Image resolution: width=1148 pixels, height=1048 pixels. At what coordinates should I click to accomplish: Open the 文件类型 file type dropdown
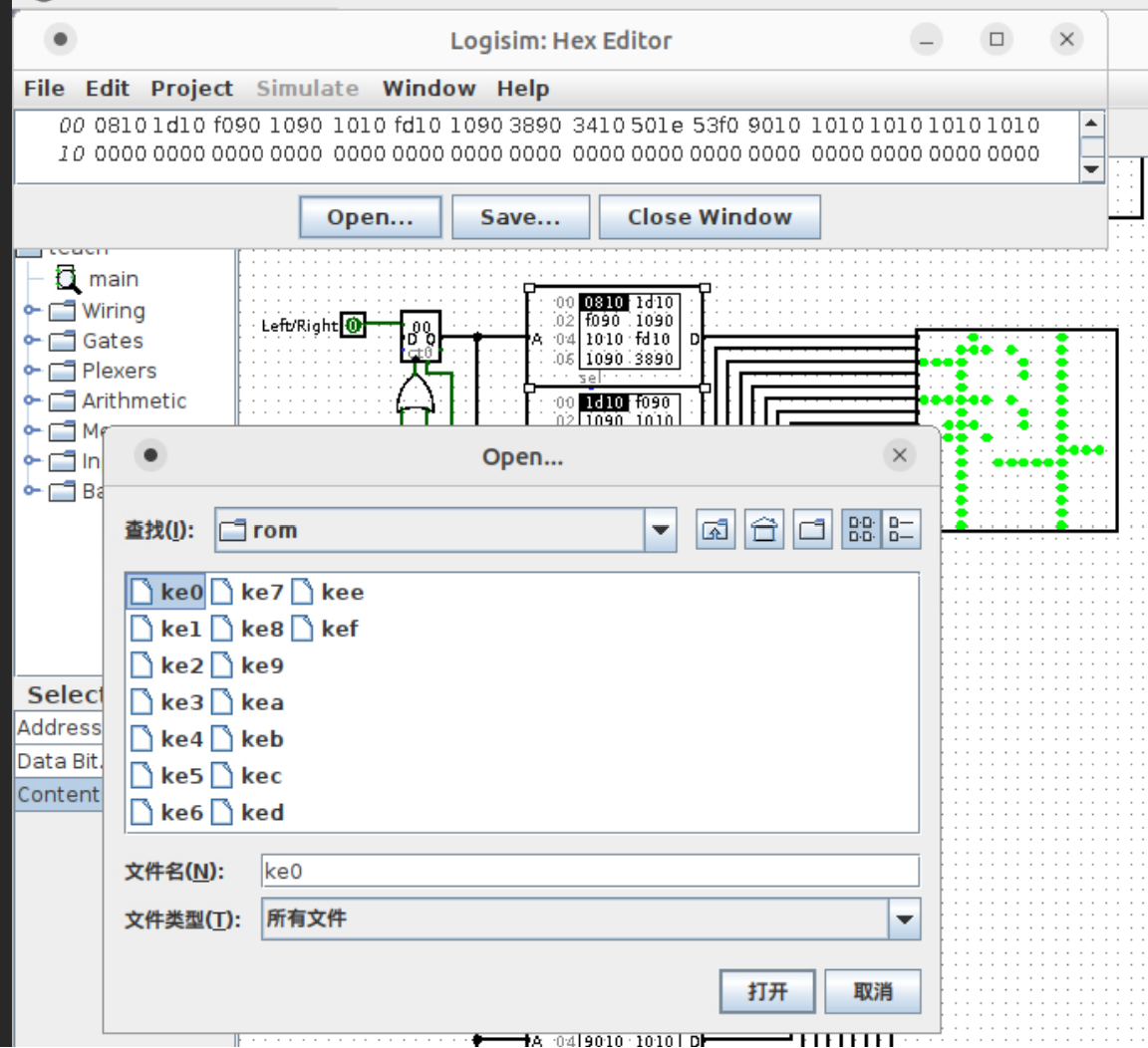[904, 918]
